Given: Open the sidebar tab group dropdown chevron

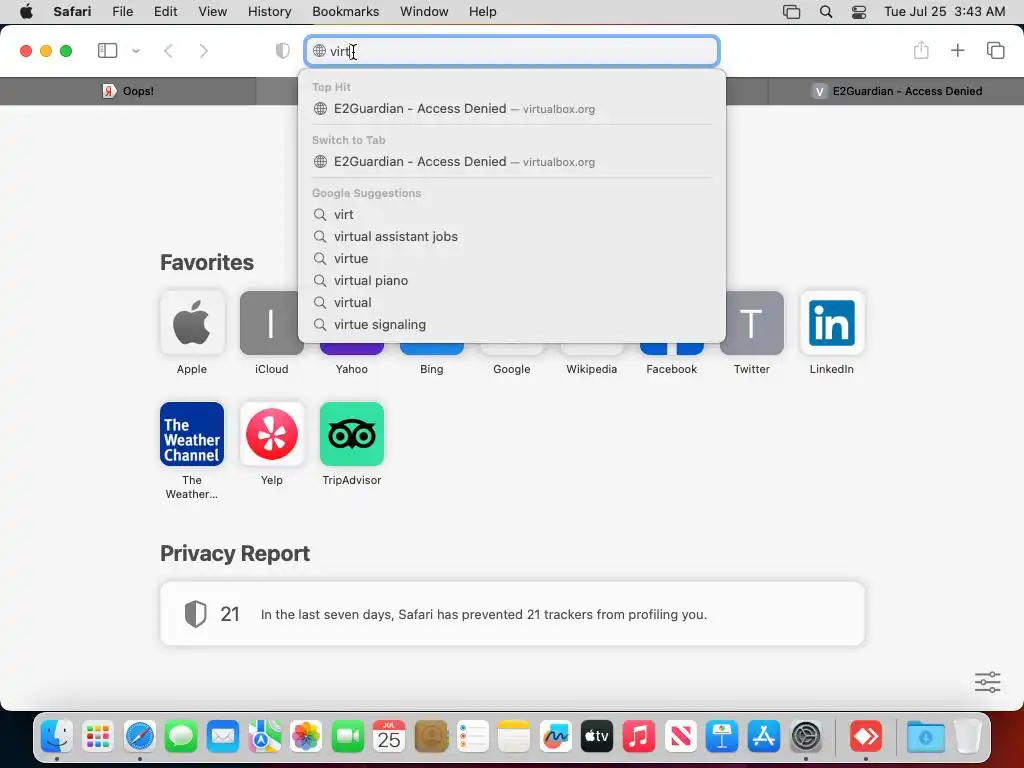Looking at the screenshot, I should pos(136,51).
